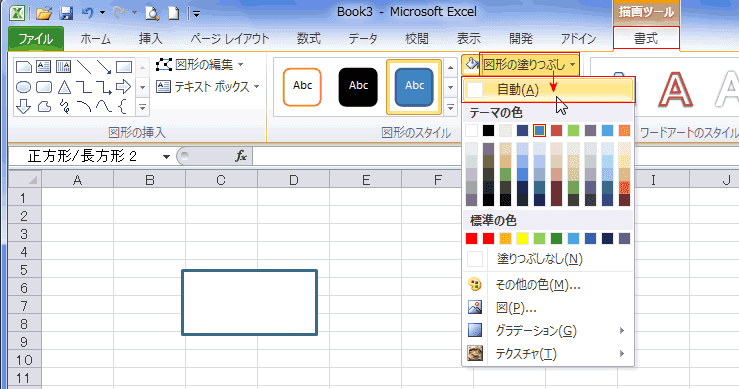Click the Open folder icon
The image size is (739, 389).
[43, 13]
